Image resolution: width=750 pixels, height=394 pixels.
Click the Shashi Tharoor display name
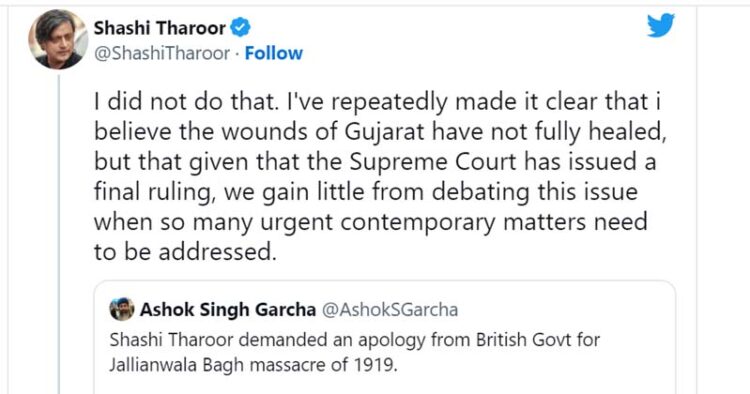[x=159, y=28]
